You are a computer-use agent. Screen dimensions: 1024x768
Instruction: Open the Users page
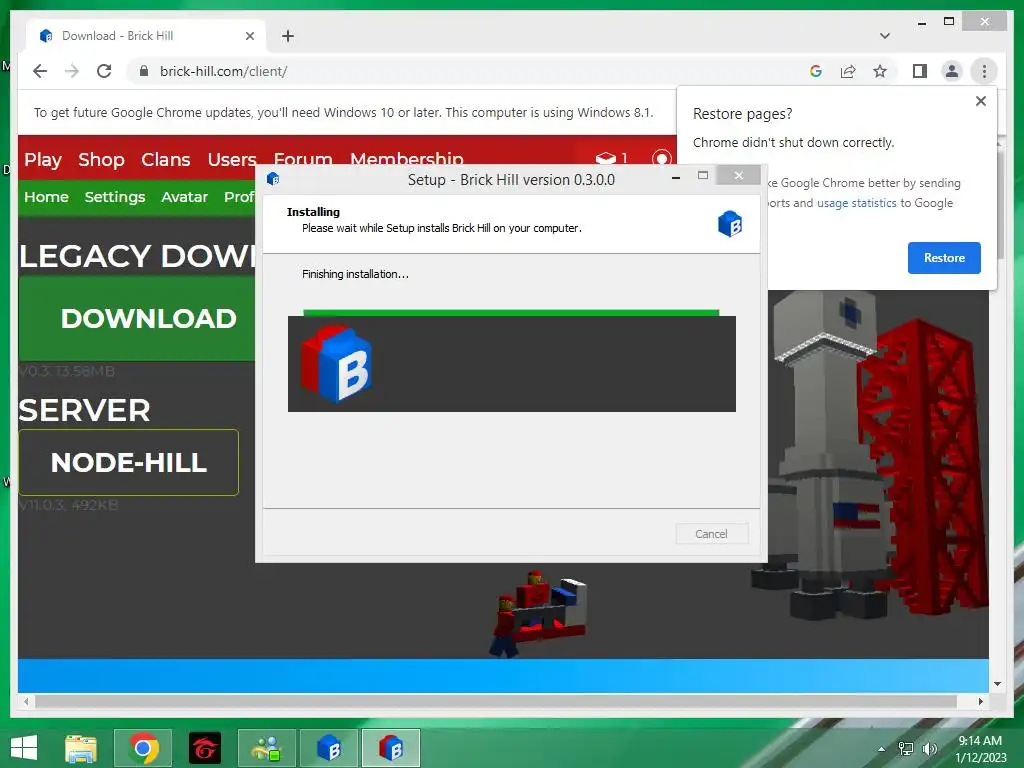pos(232,159)
